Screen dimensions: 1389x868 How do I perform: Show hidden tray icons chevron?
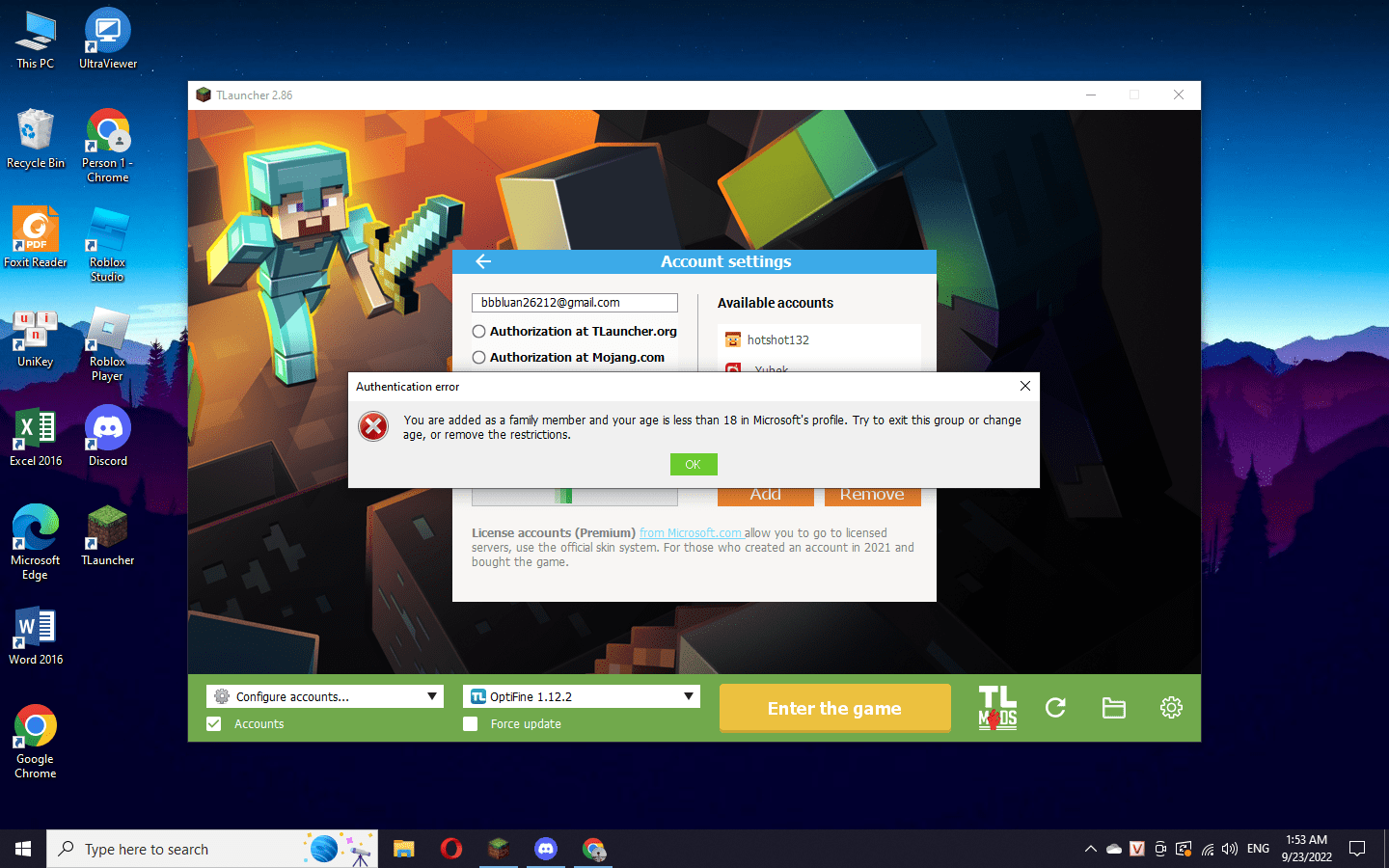click(x=1091, y=849)
